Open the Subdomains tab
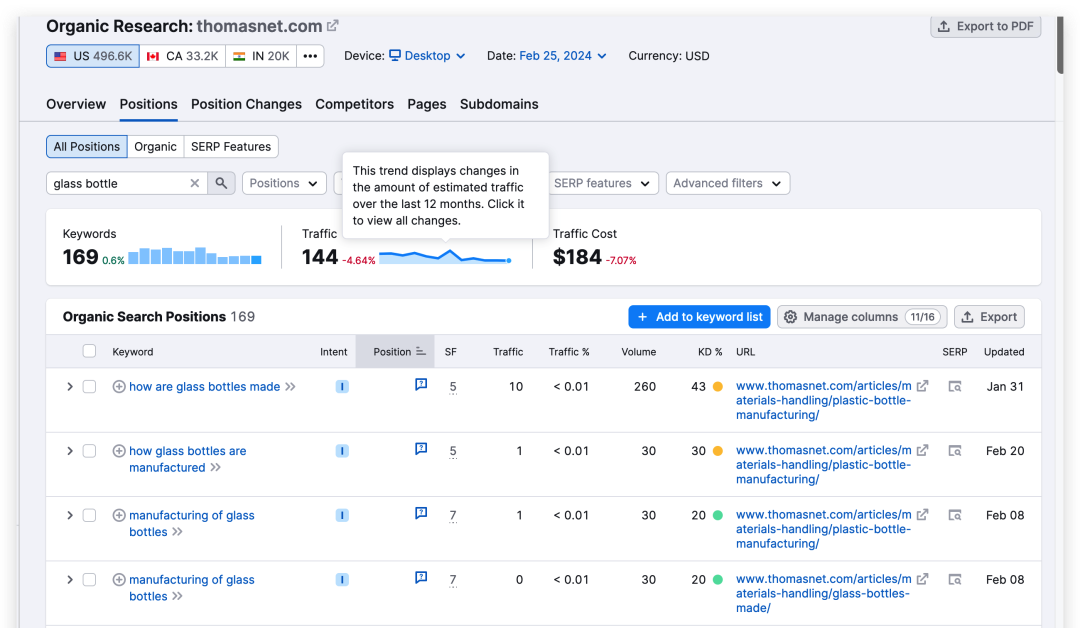The width and height of the screenshot is (1080, 628). coord(499,104)
